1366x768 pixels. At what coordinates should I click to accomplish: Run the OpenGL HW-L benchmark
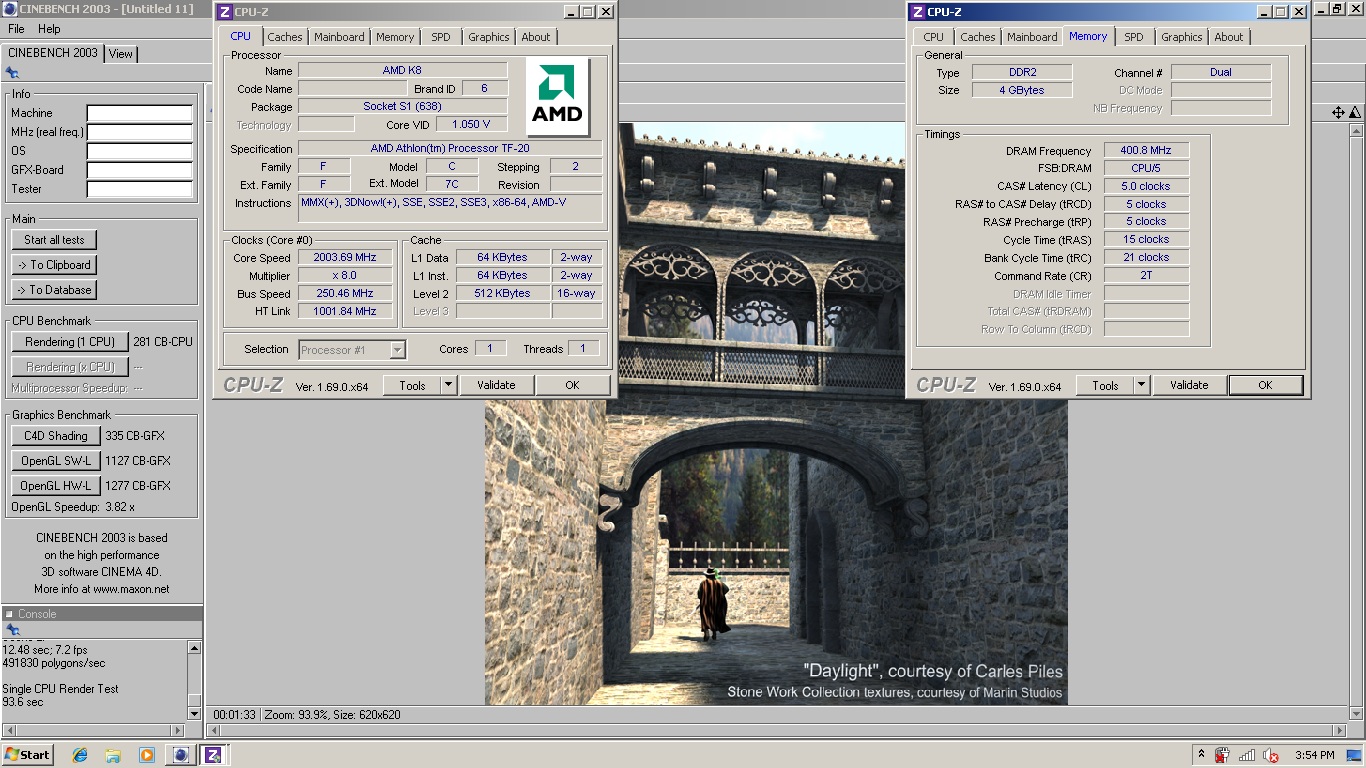[x=56, y=486]
